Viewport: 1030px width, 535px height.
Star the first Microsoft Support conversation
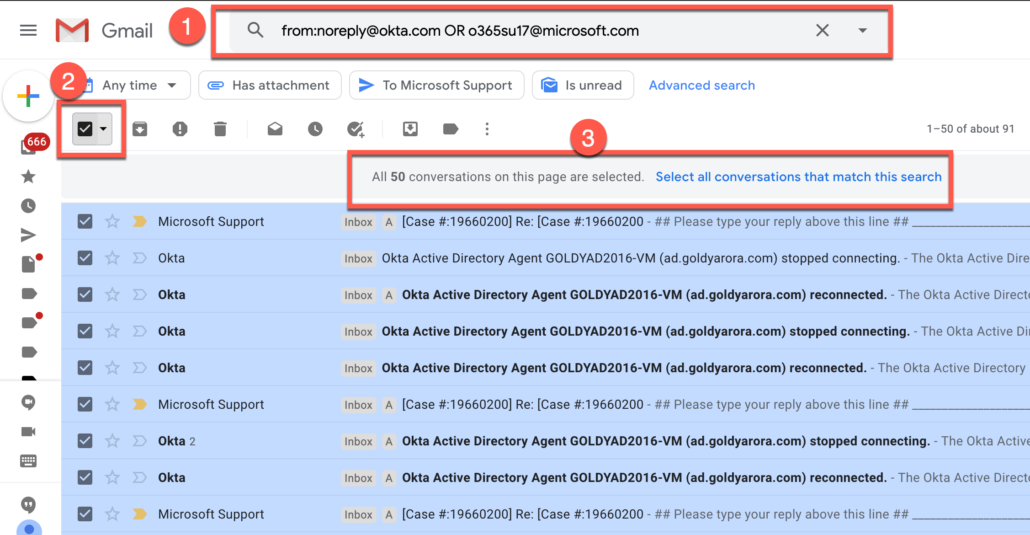tap(112, 221)
